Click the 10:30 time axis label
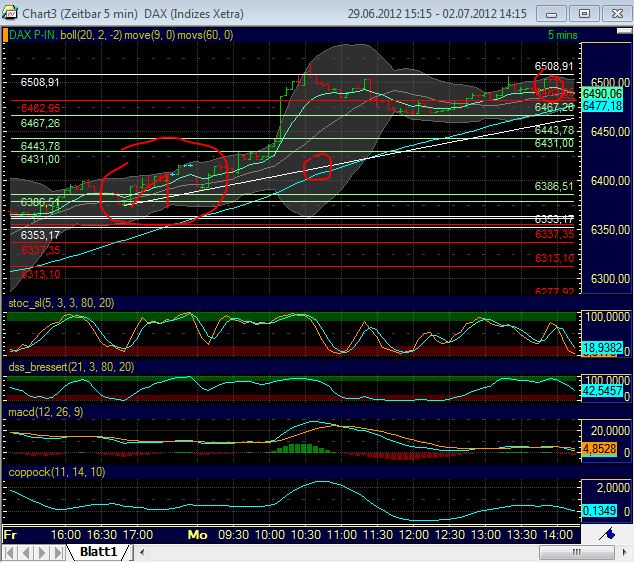This screenshot has height=563, width=634. [306, 535]
